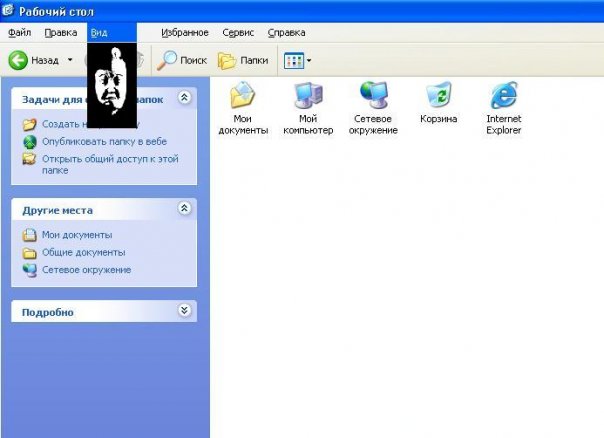The image size is (604, 438).
Task: Click the network places icon in sidebar
Action: (30, 270)
